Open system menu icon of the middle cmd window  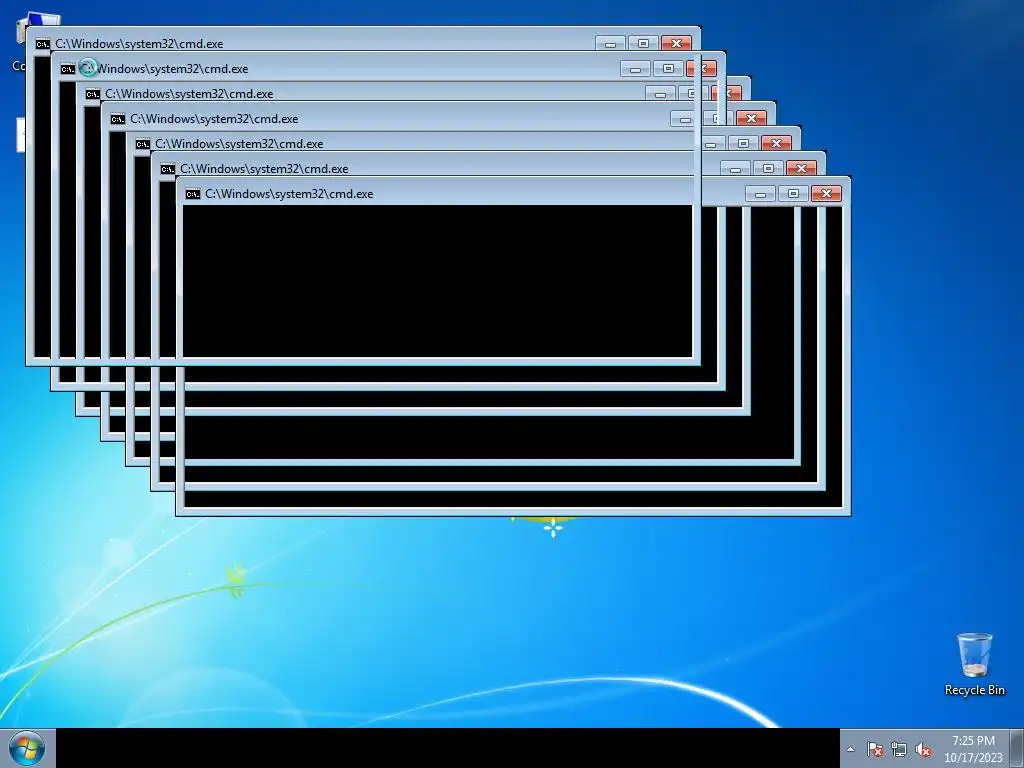coord(118,119)
